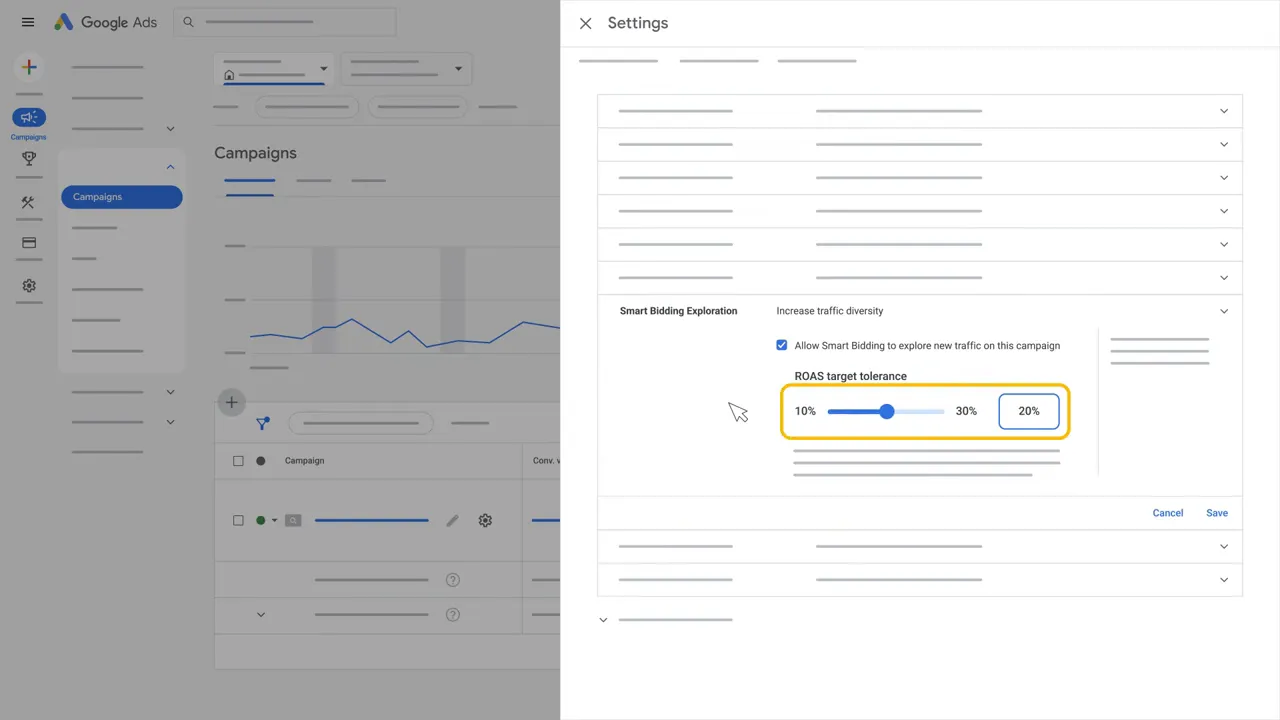1280x720 pixels.
Task: Open the Admin gear icon in sidebar
Action: pyautogui.click(x=29, y=286)
